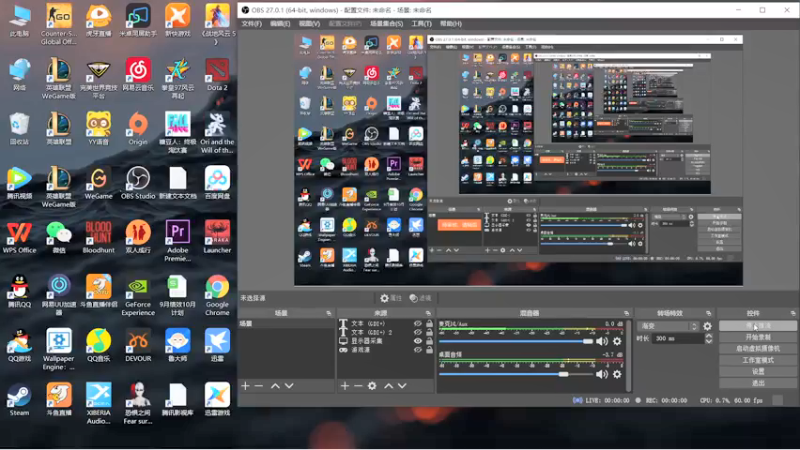800x450 pixels.
Task: Click the mixer panel vertical scrollbar
Action: pos(628,356)
